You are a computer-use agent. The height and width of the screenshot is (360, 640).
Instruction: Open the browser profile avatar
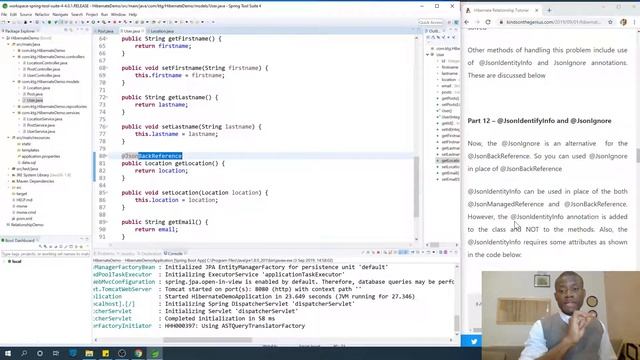tap(623, 22)
